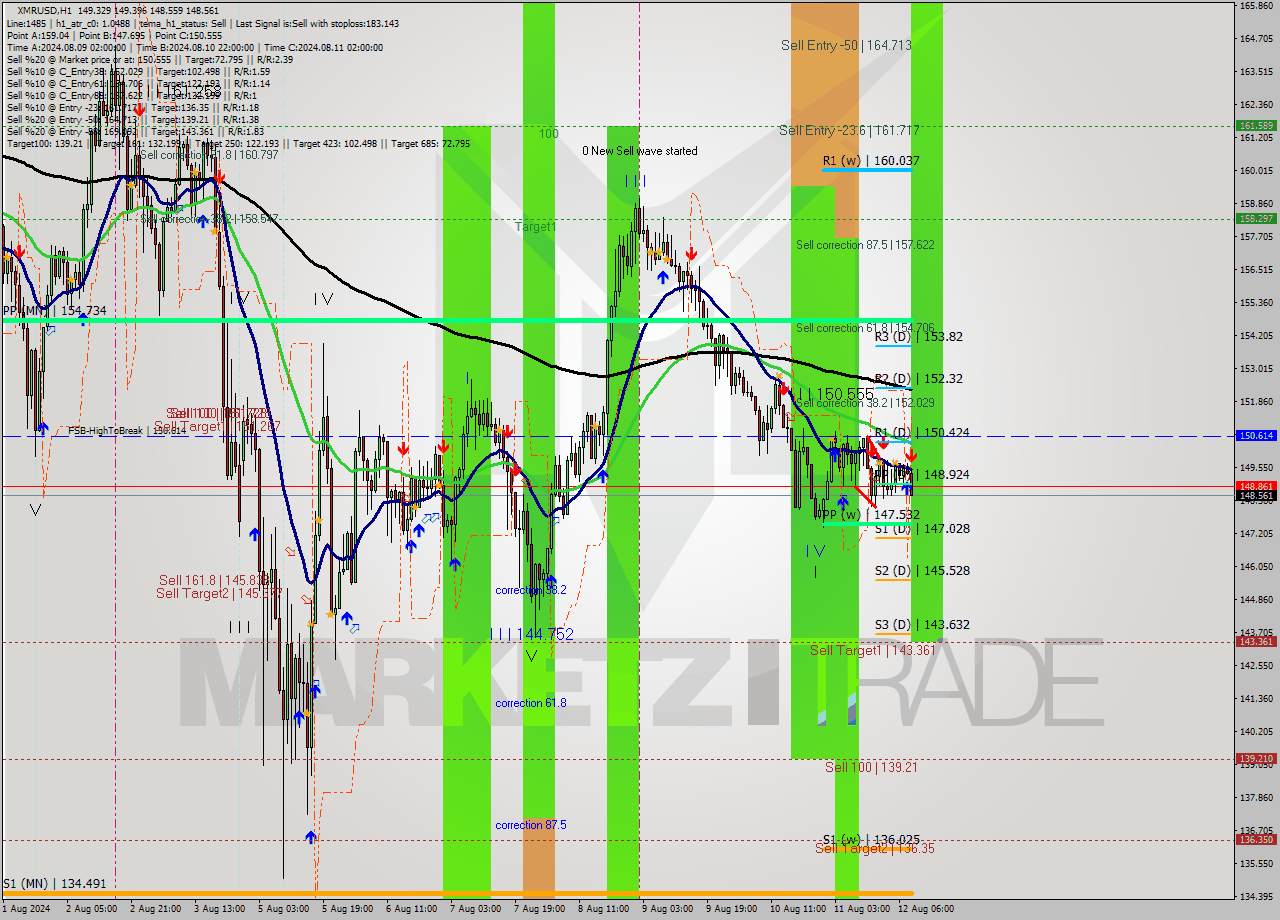The height and width of the screenshot is (920, 1280).
Task: Click the 'Sell Target1 | 143.361' label
Action: pos(872,650)
